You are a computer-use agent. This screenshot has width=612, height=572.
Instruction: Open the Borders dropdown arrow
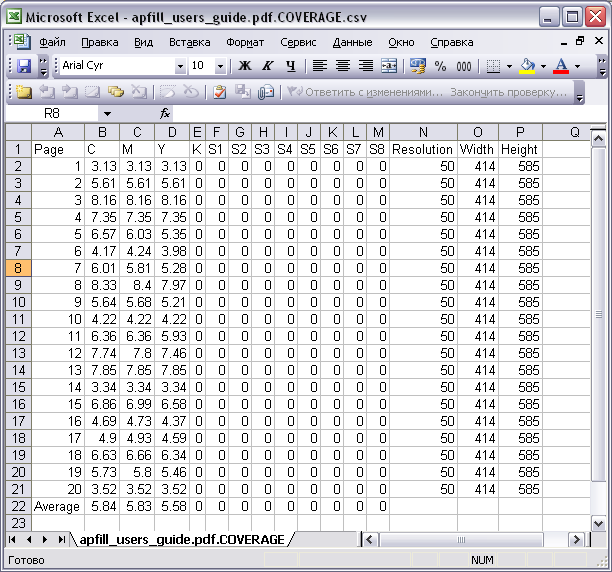click(x=509, y=66)
